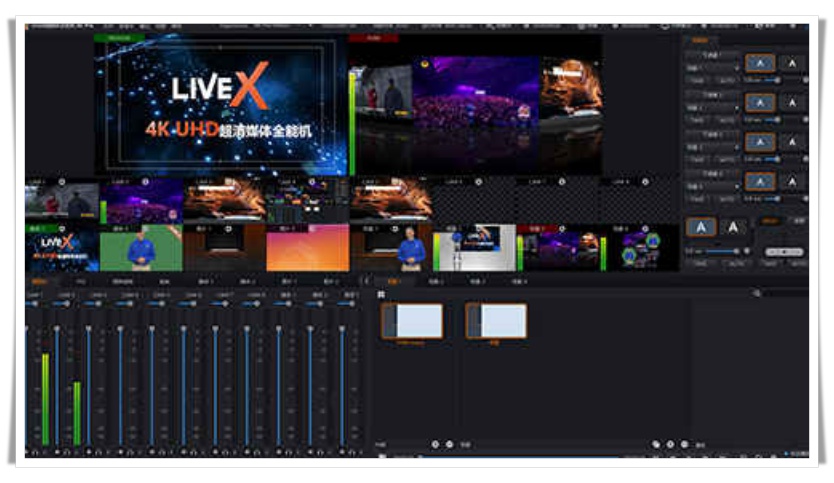Mute the first audio mixer channel
The width and height of the screenshot is (834, 483).
click(33, 452)
